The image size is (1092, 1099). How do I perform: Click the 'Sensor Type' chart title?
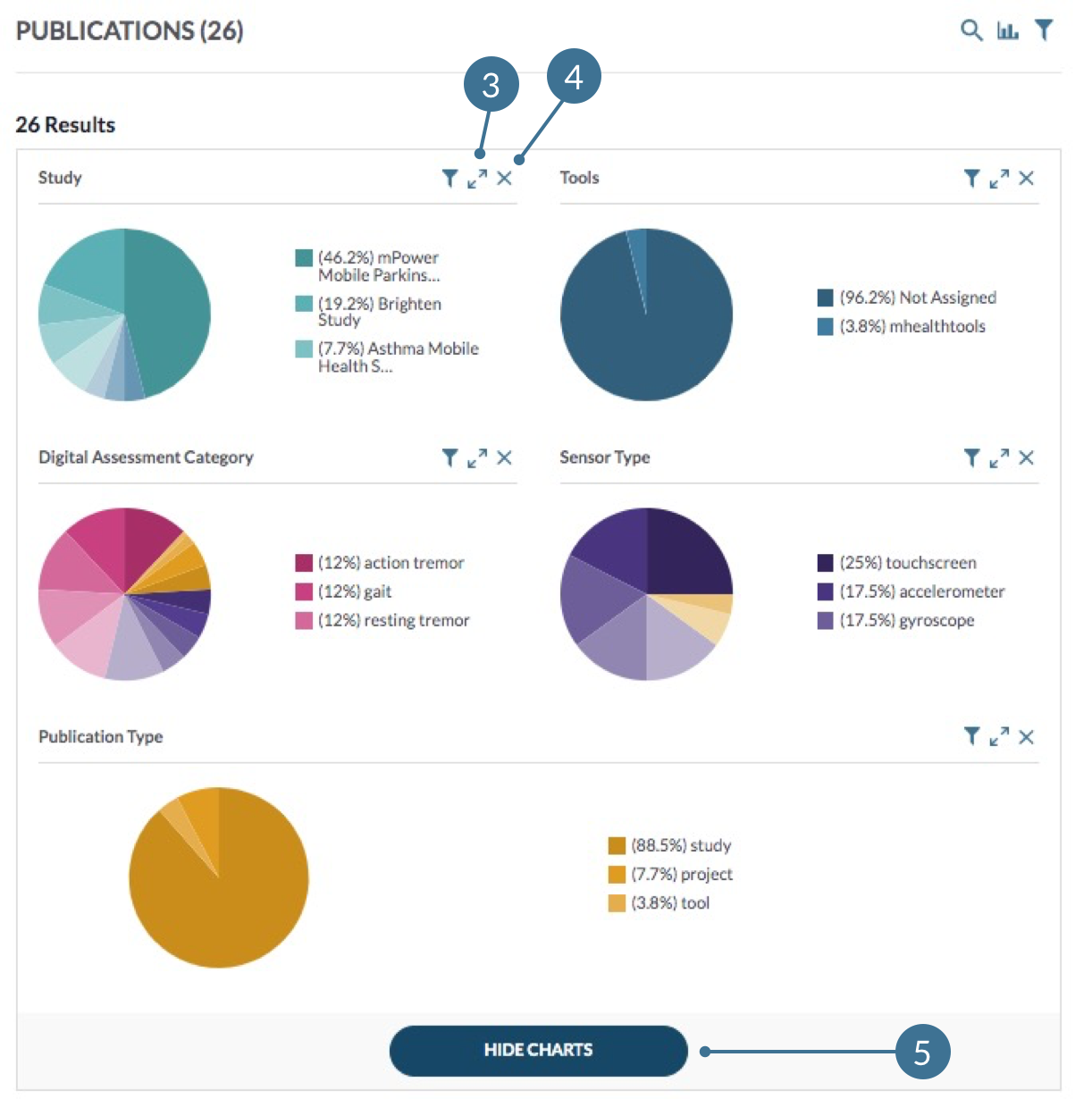point(605,457)
